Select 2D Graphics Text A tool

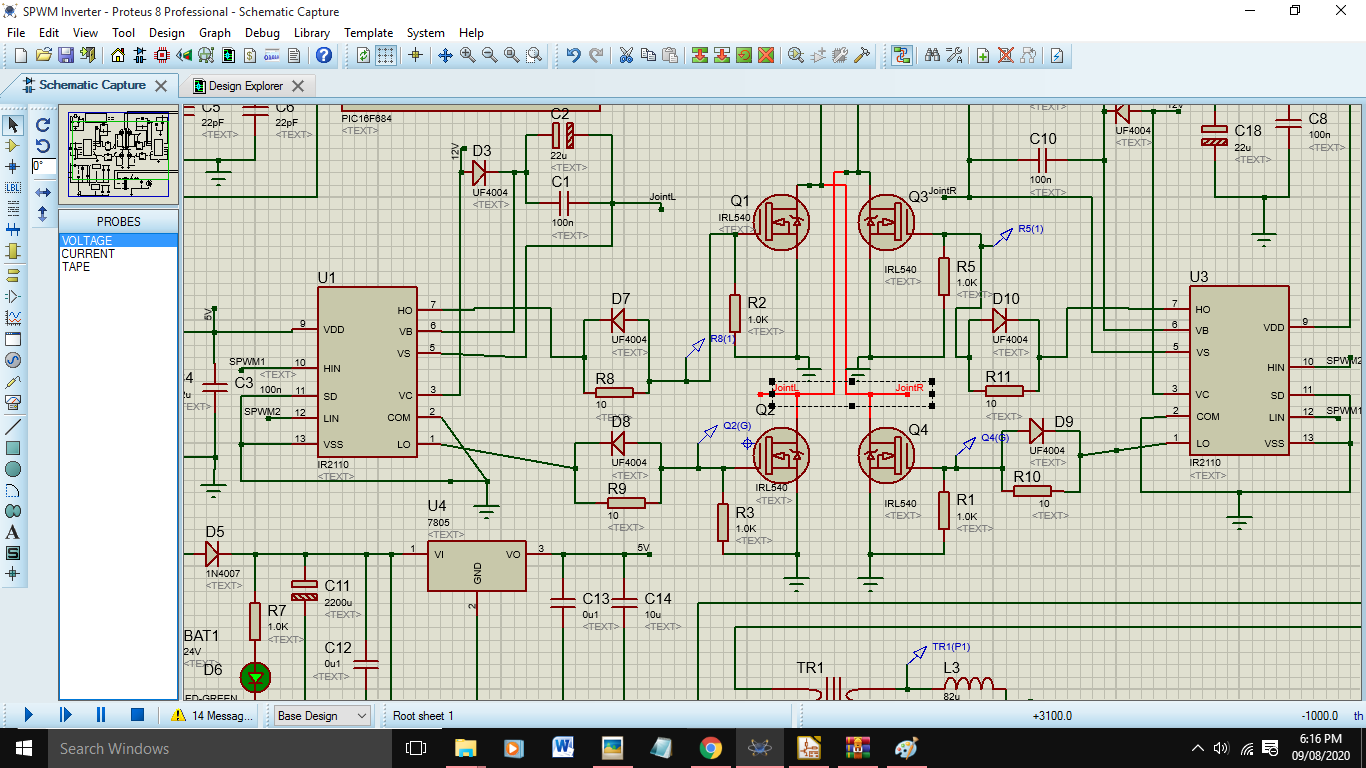(x=13, y=532)
